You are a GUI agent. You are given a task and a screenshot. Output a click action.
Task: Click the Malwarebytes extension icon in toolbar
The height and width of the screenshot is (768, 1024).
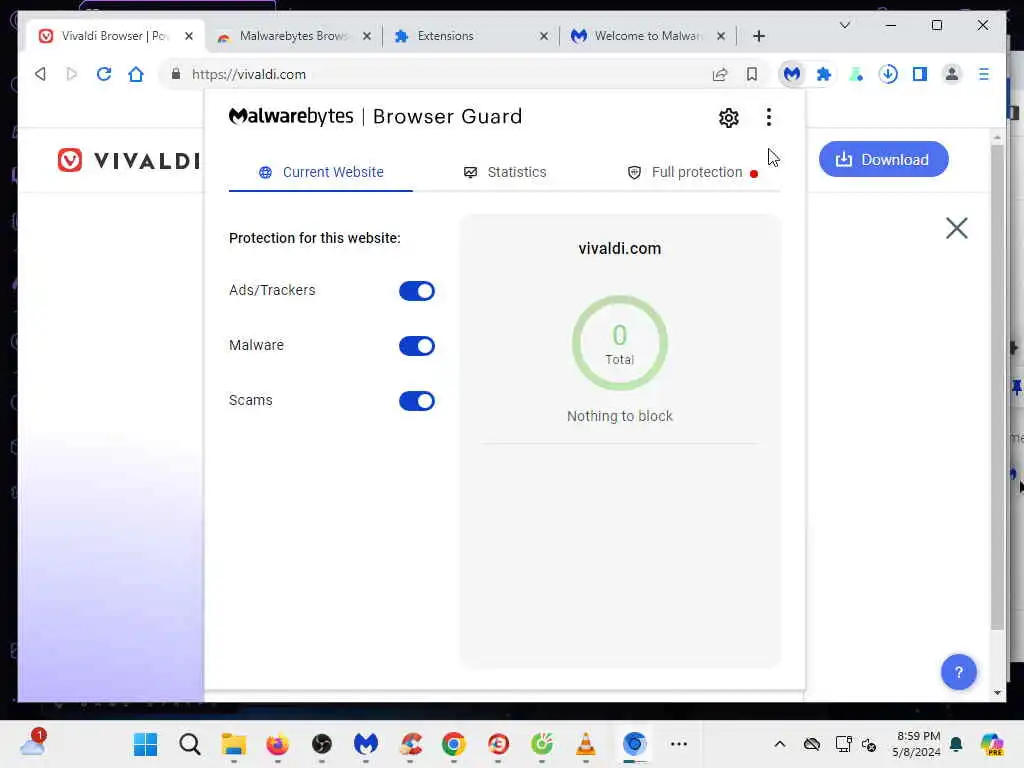pos(792,74)
